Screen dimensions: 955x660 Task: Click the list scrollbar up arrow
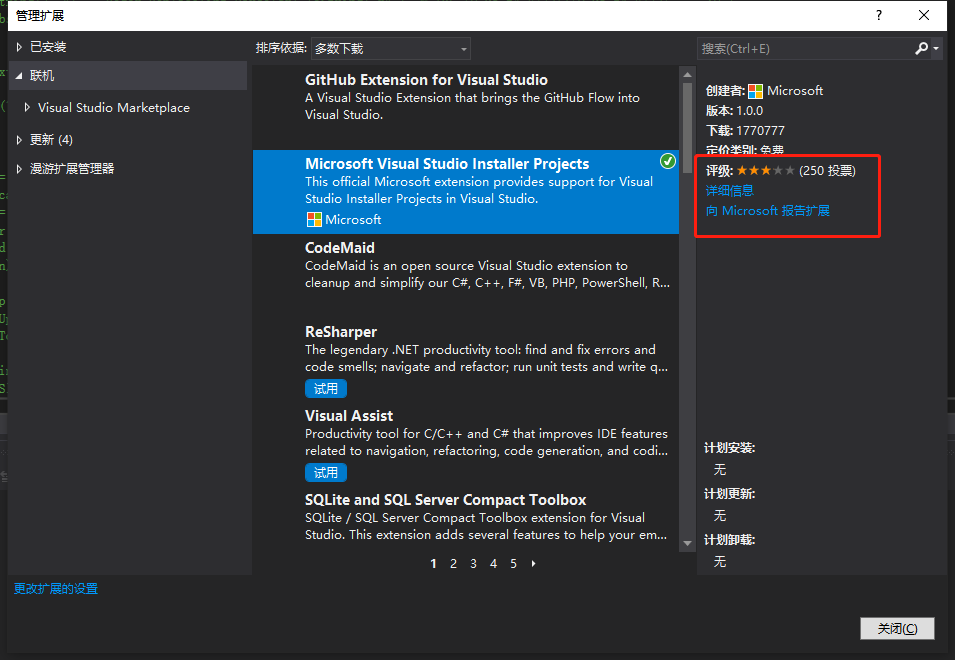tap(687, 75)
